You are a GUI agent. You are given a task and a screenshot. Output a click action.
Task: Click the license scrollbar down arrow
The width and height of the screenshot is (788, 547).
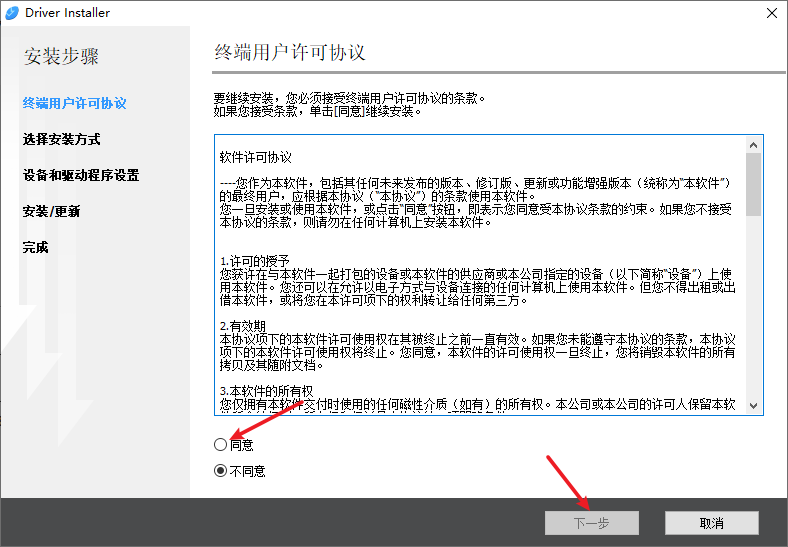click(x=754, y=406)
